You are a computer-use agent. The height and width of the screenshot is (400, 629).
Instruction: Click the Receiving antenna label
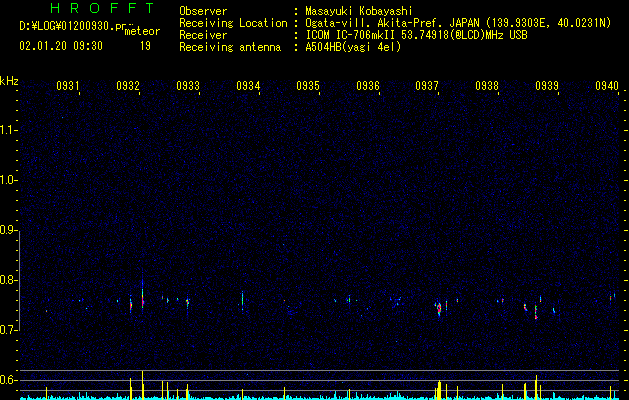coord(230,47)
